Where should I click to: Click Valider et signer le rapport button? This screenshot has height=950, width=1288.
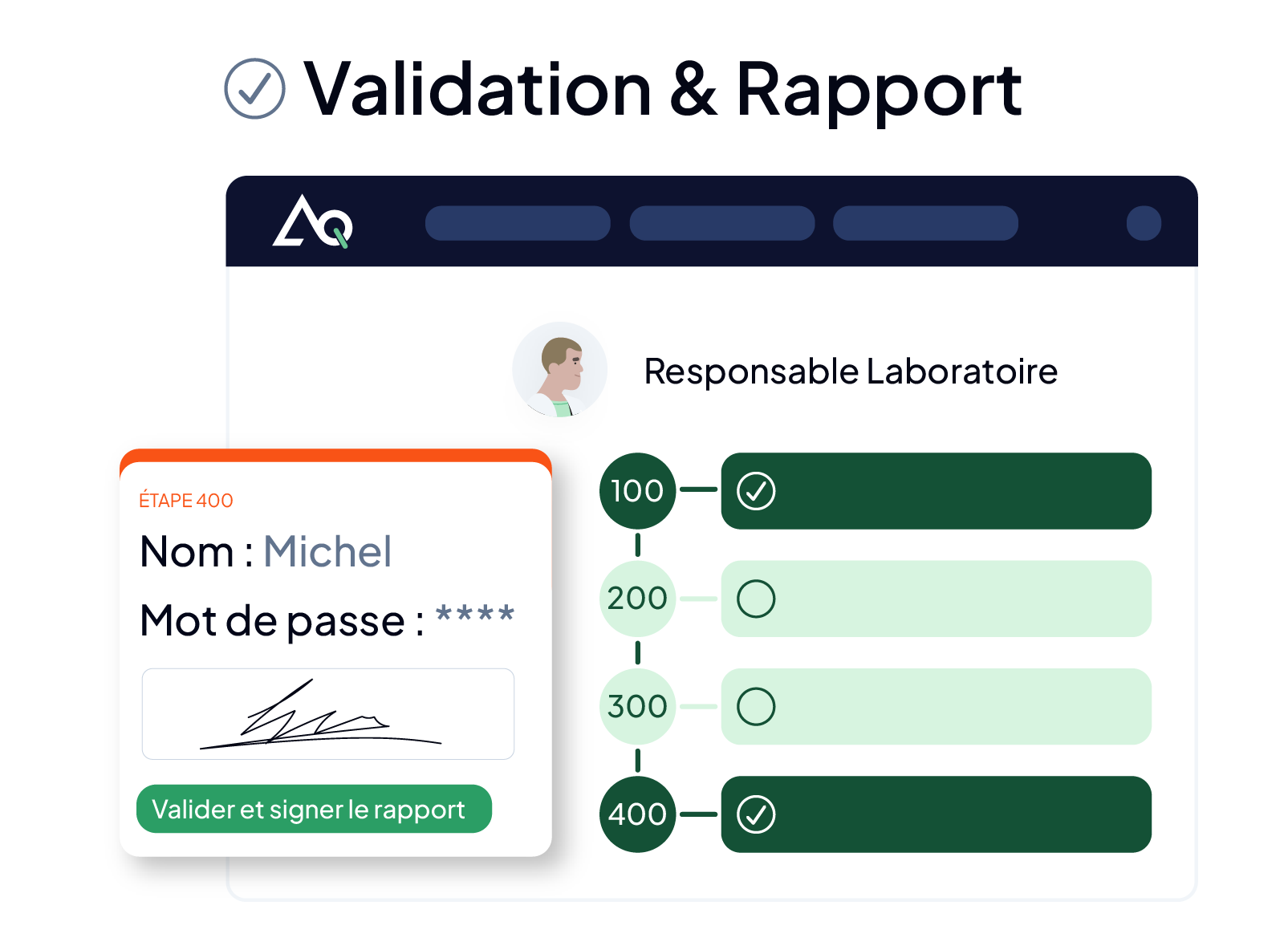(x=314, y=809)
